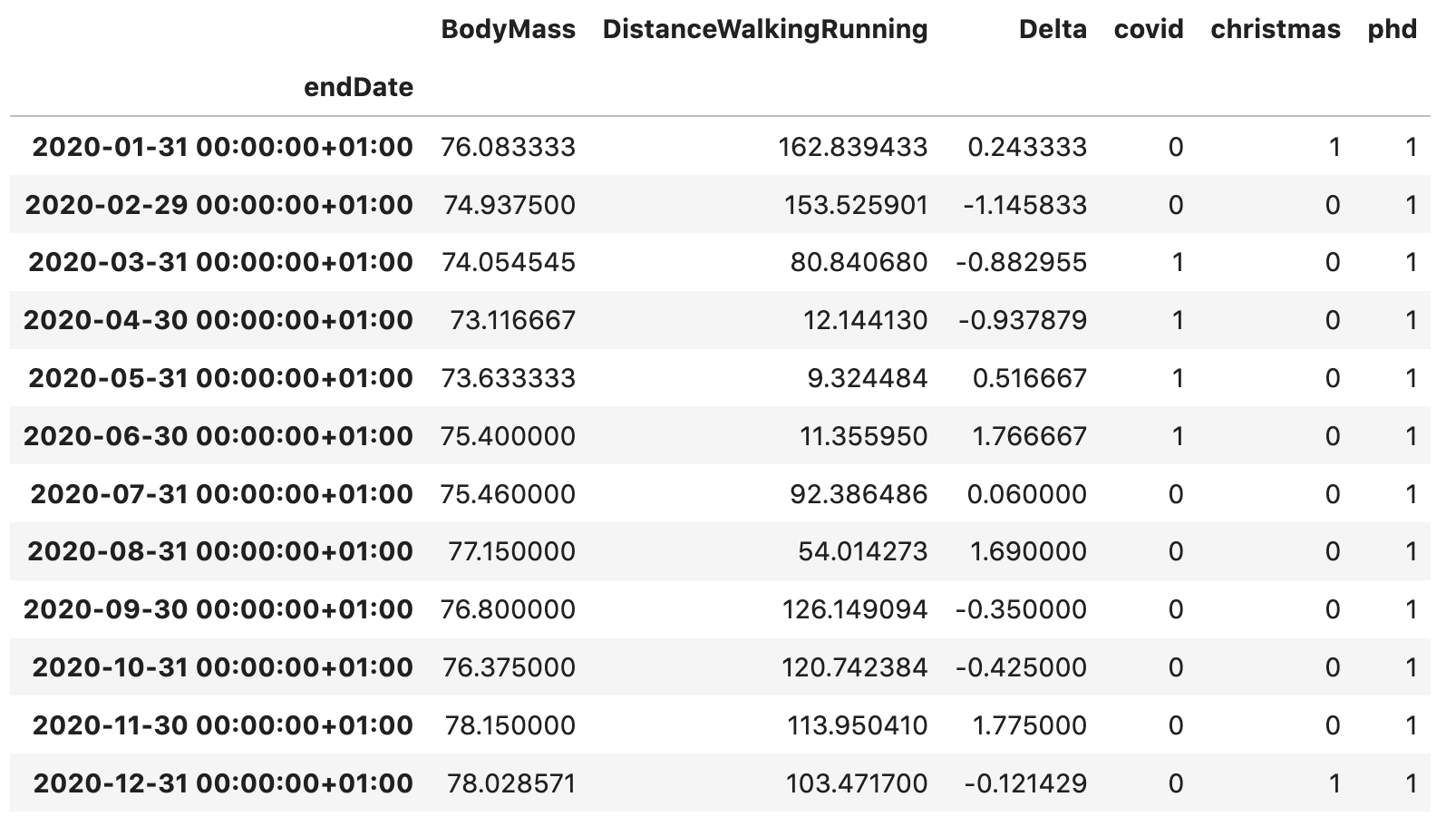Click BodyMass value 76.800000
This screenshot has height=836, width=1456.
[508, 610]
